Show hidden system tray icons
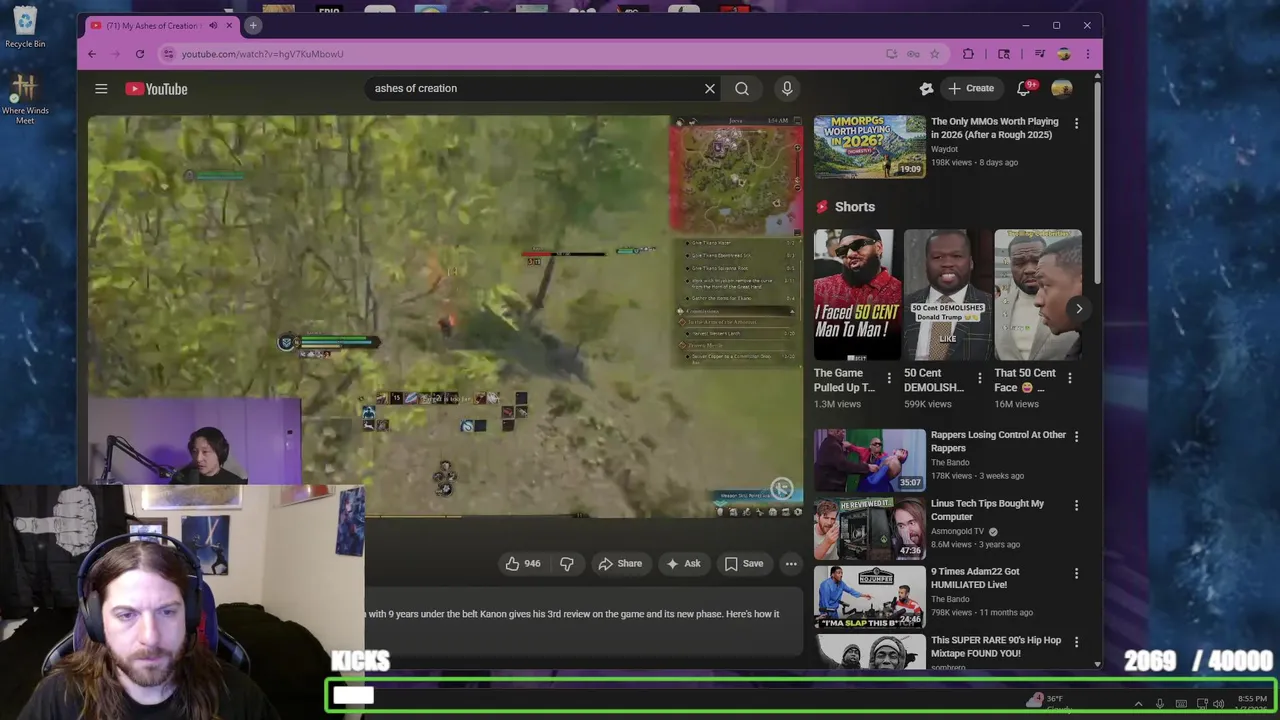This screenshot has width=1280, height=720. (x=1138, y=704)
